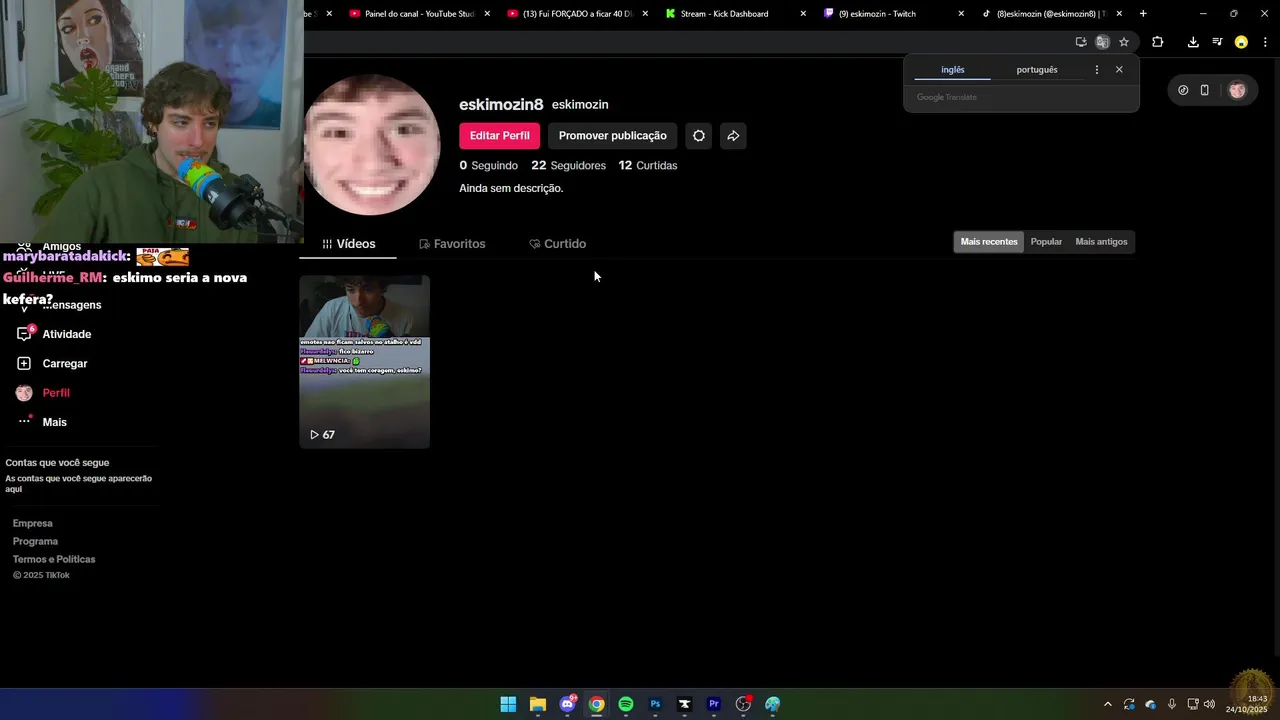Switch to the Vídeos tab

348,244
